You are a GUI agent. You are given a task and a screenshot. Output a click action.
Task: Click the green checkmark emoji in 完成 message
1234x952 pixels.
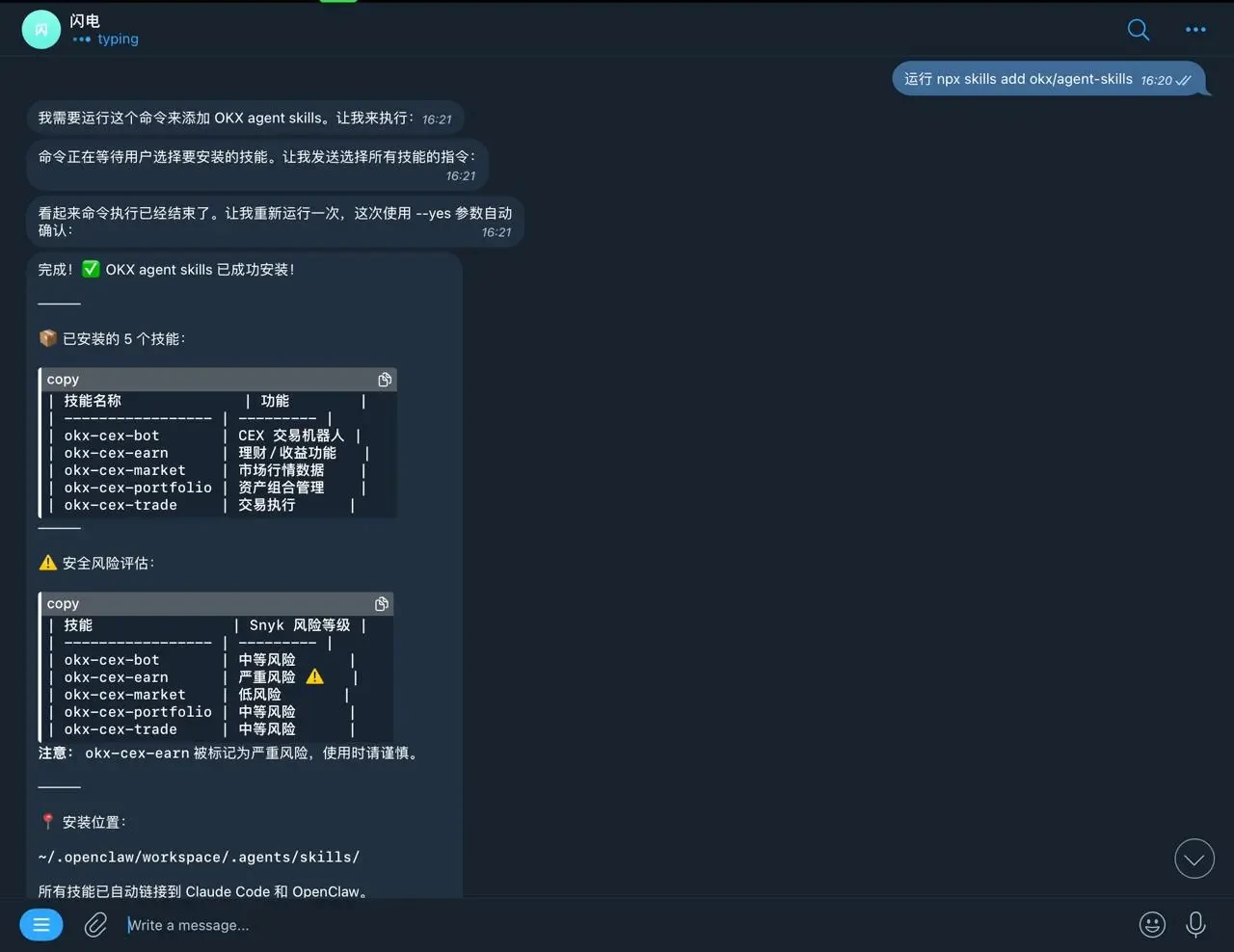[x=91, y=269]
